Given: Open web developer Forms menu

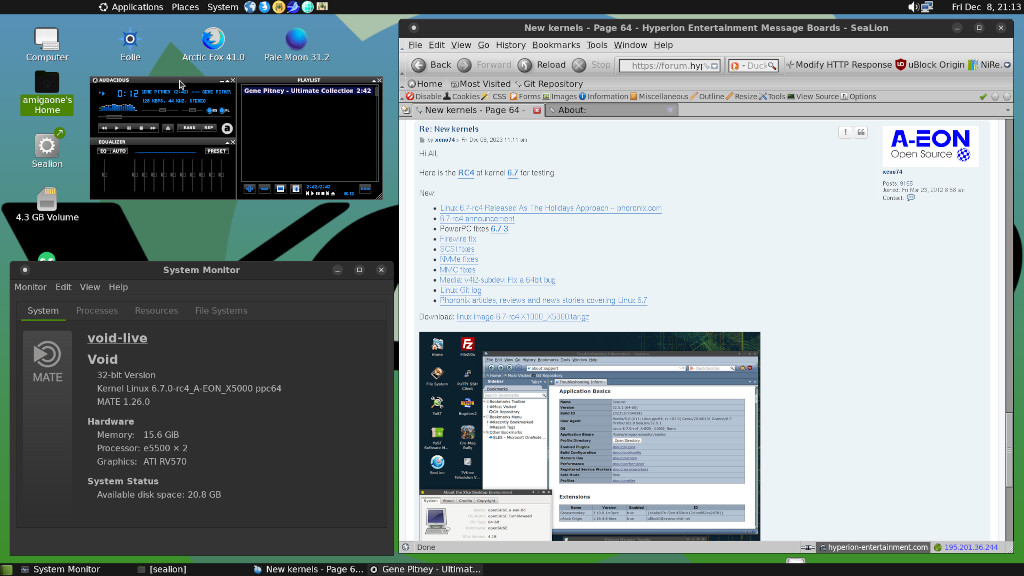Looking at the screenshot, I should click(525, 96).
